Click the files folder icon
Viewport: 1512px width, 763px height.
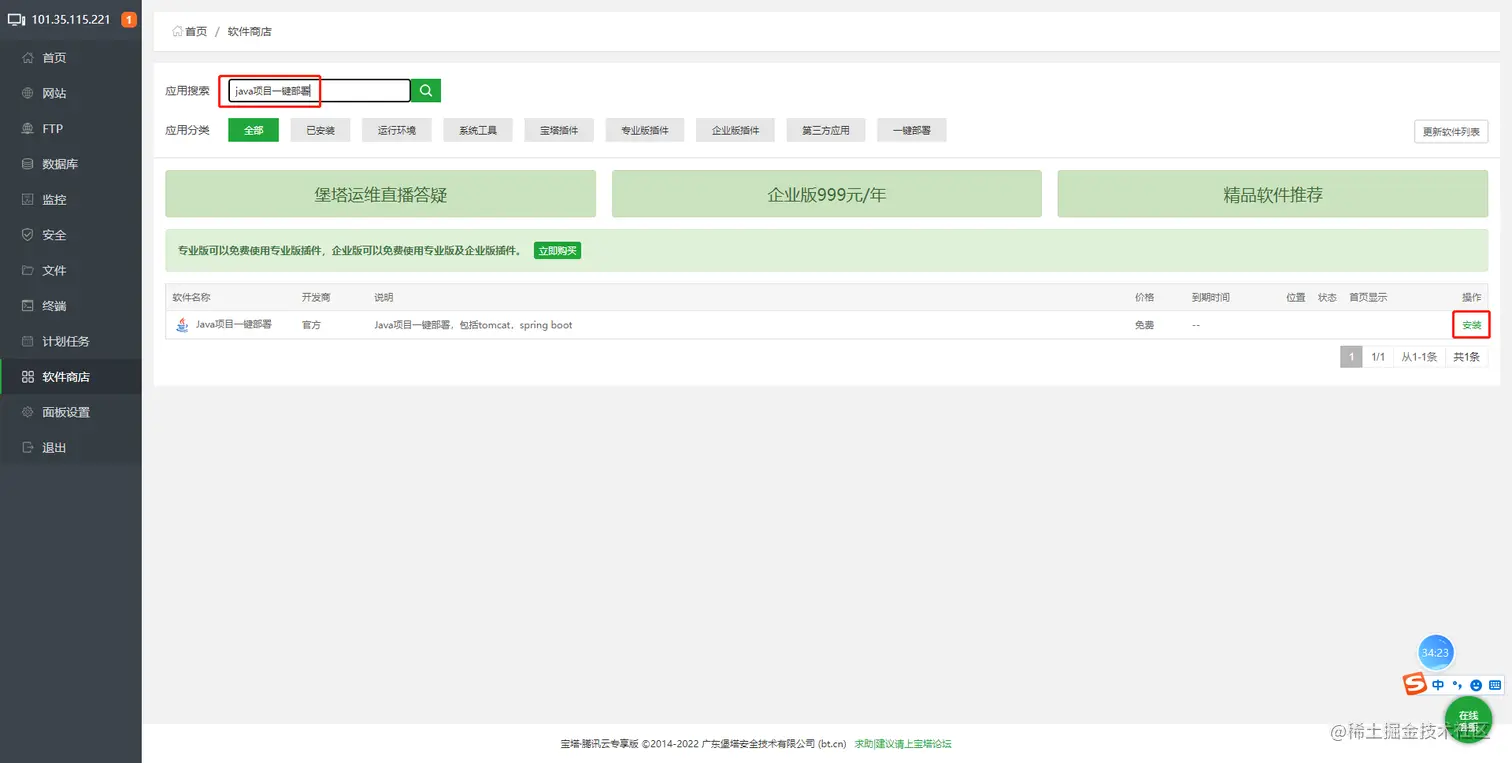click(x=28, y=271)
